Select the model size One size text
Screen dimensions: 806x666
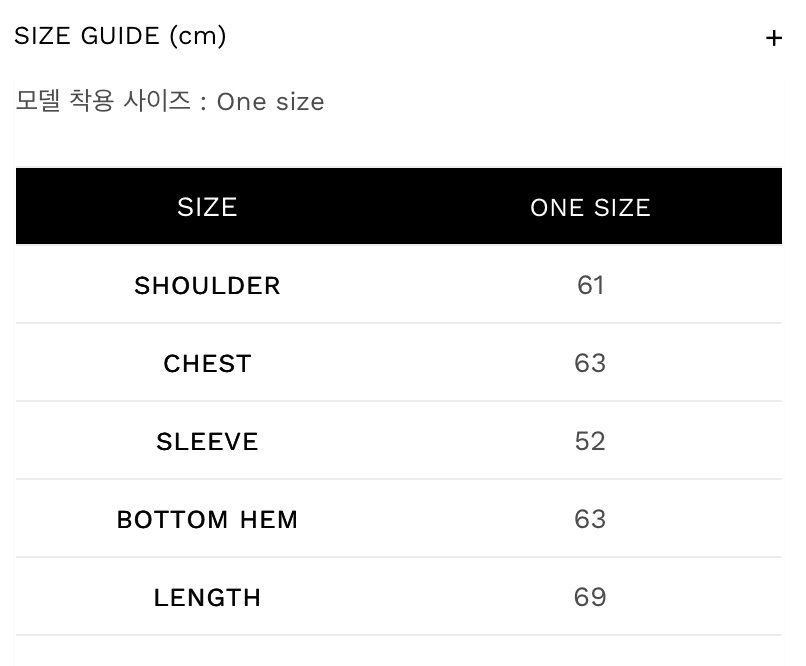tap(270, 102)
